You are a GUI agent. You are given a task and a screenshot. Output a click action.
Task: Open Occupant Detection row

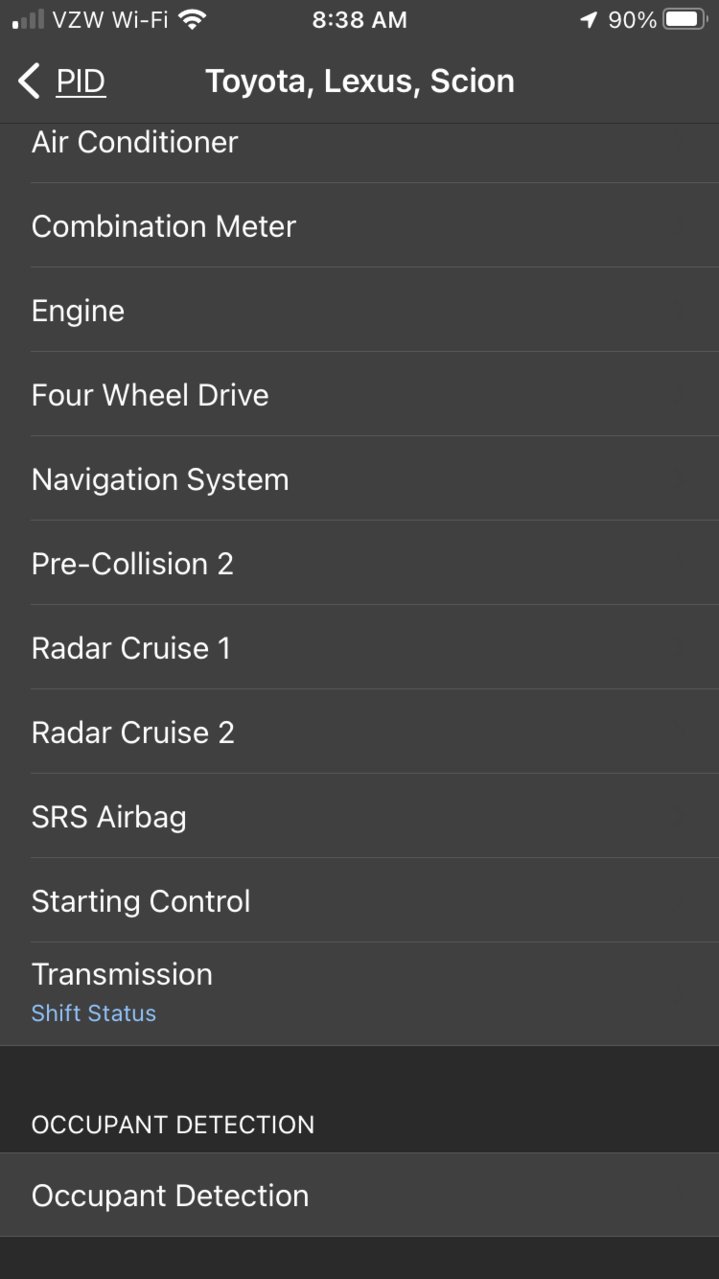(359, 1195)
